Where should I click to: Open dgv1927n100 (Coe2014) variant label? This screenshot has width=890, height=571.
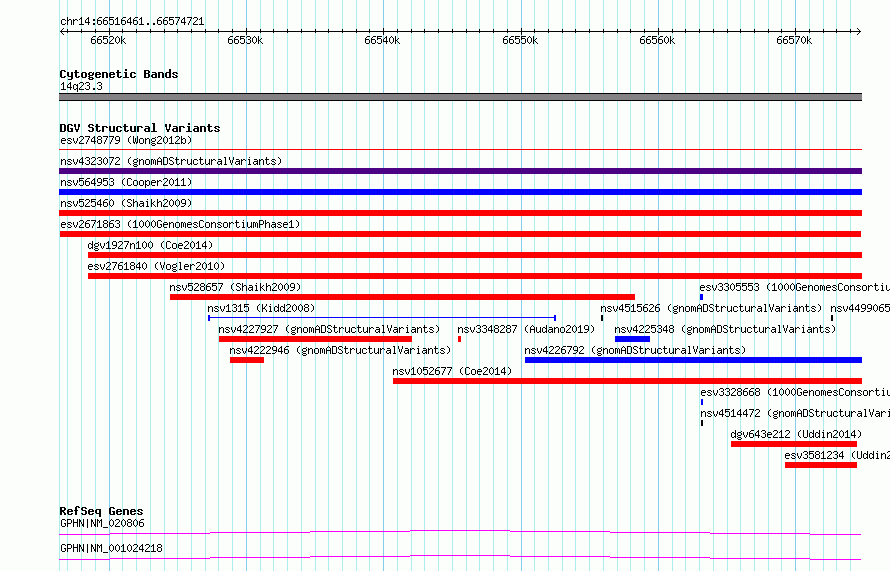click(x=150, y=245)
